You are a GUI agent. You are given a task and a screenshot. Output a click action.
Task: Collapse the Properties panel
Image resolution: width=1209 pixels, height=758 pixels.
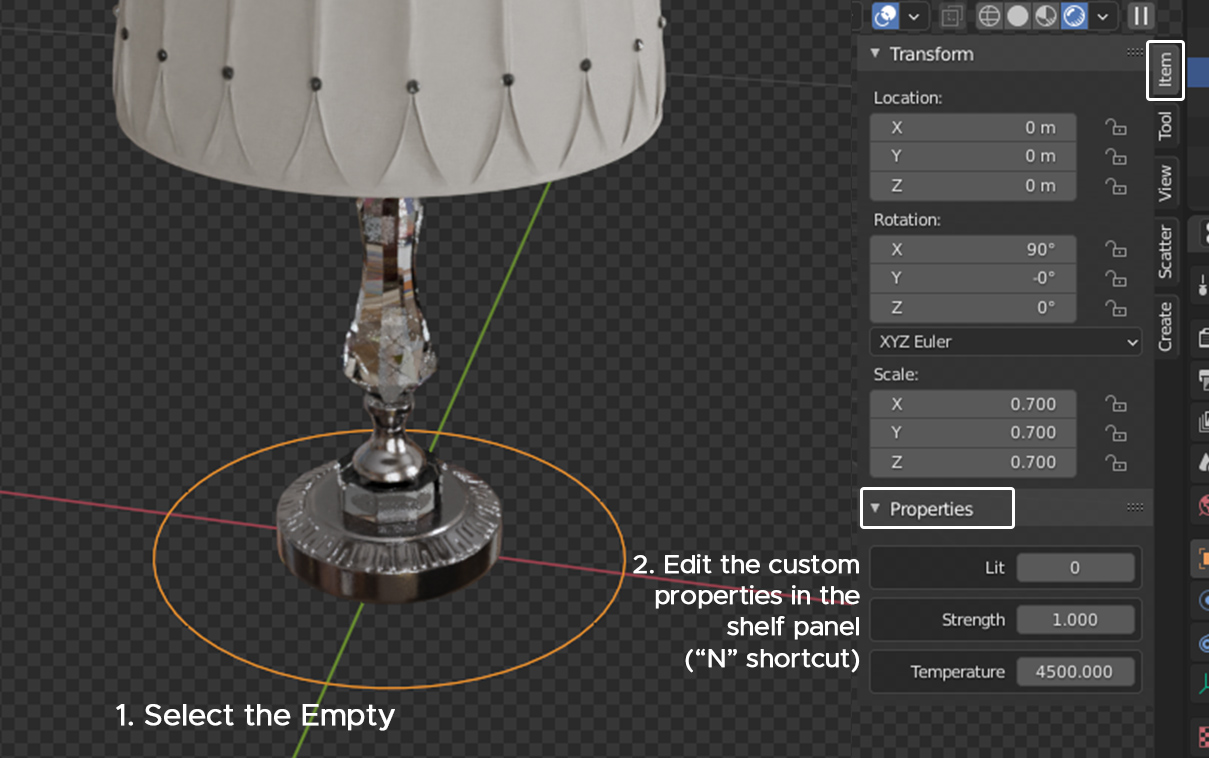[x=876, y=508]
